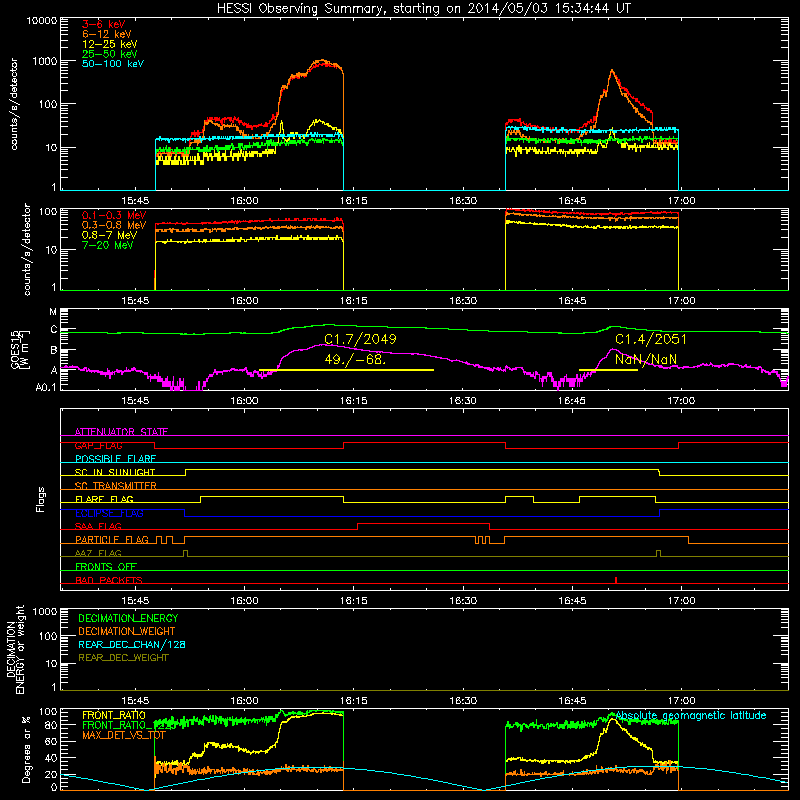Screen dimensions: 800x800
Task: Click the "M" level on GOES axis
Action: [53, 312]
